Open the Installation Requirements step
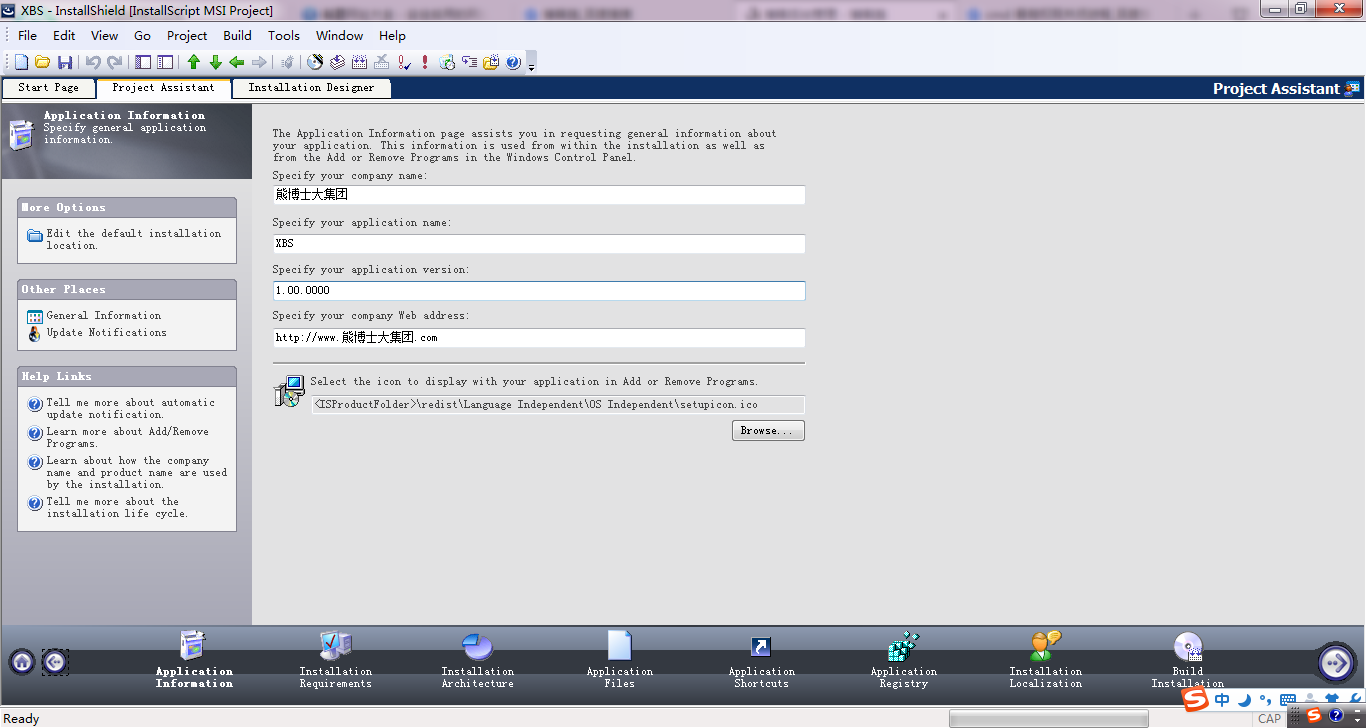The width and height of the screenshot is (1366, 728). [335, 660]
